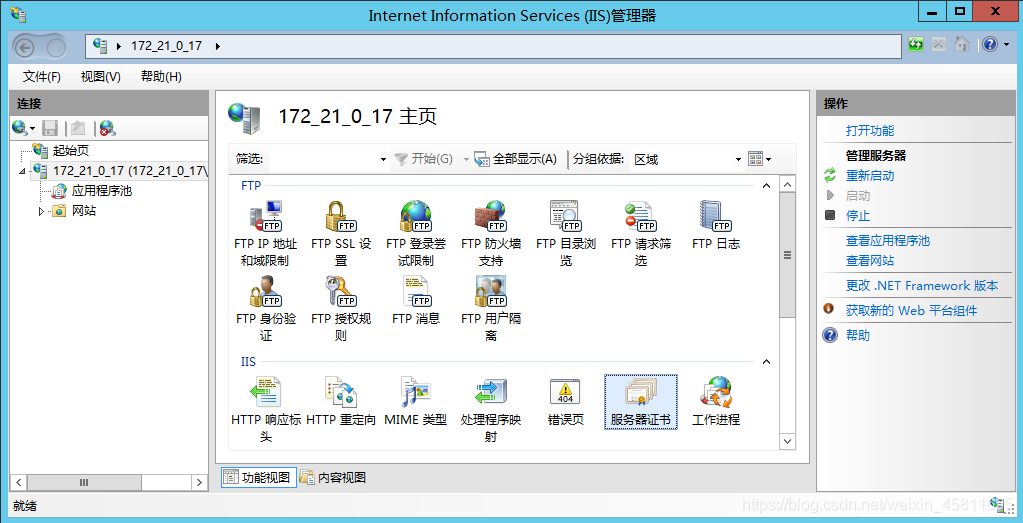Click the connections pane right scroll arrow
This screenshot has height=523, width=1023.
click(x=200, y=483)
